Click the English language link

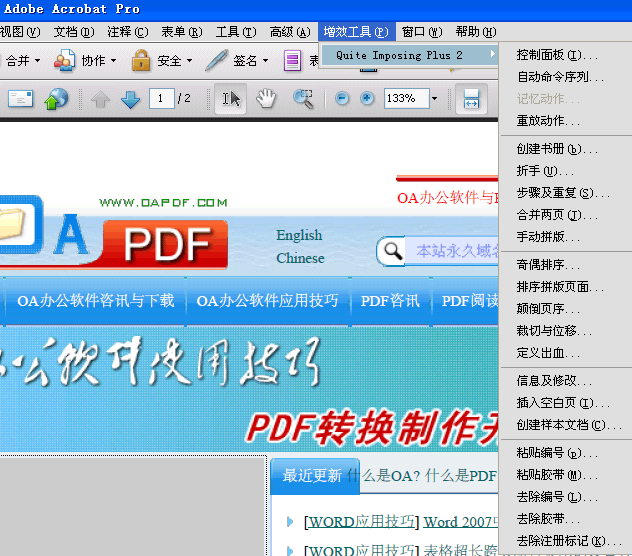tap(299, 235)
